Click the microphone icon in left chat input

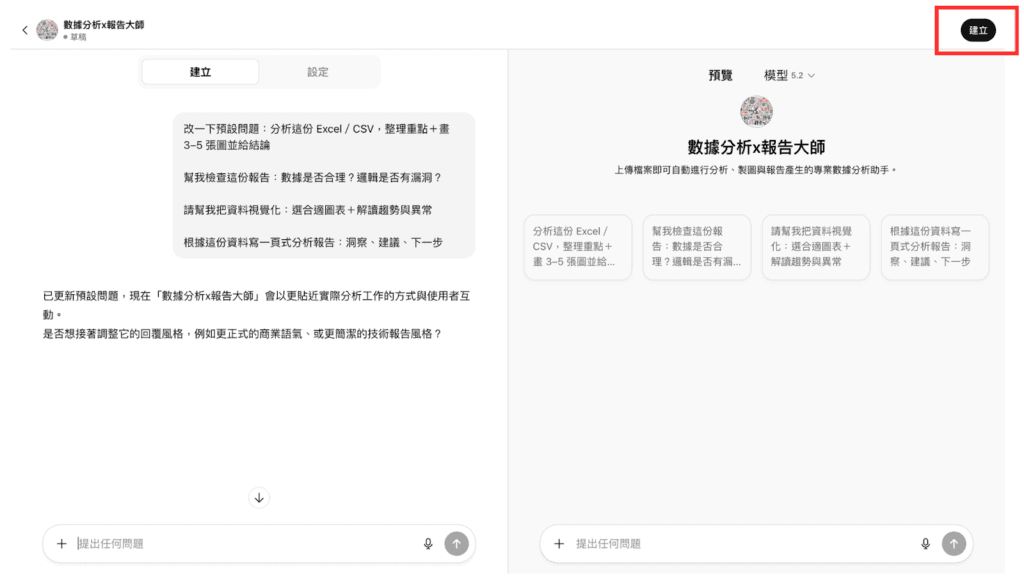tap(428, 543)
